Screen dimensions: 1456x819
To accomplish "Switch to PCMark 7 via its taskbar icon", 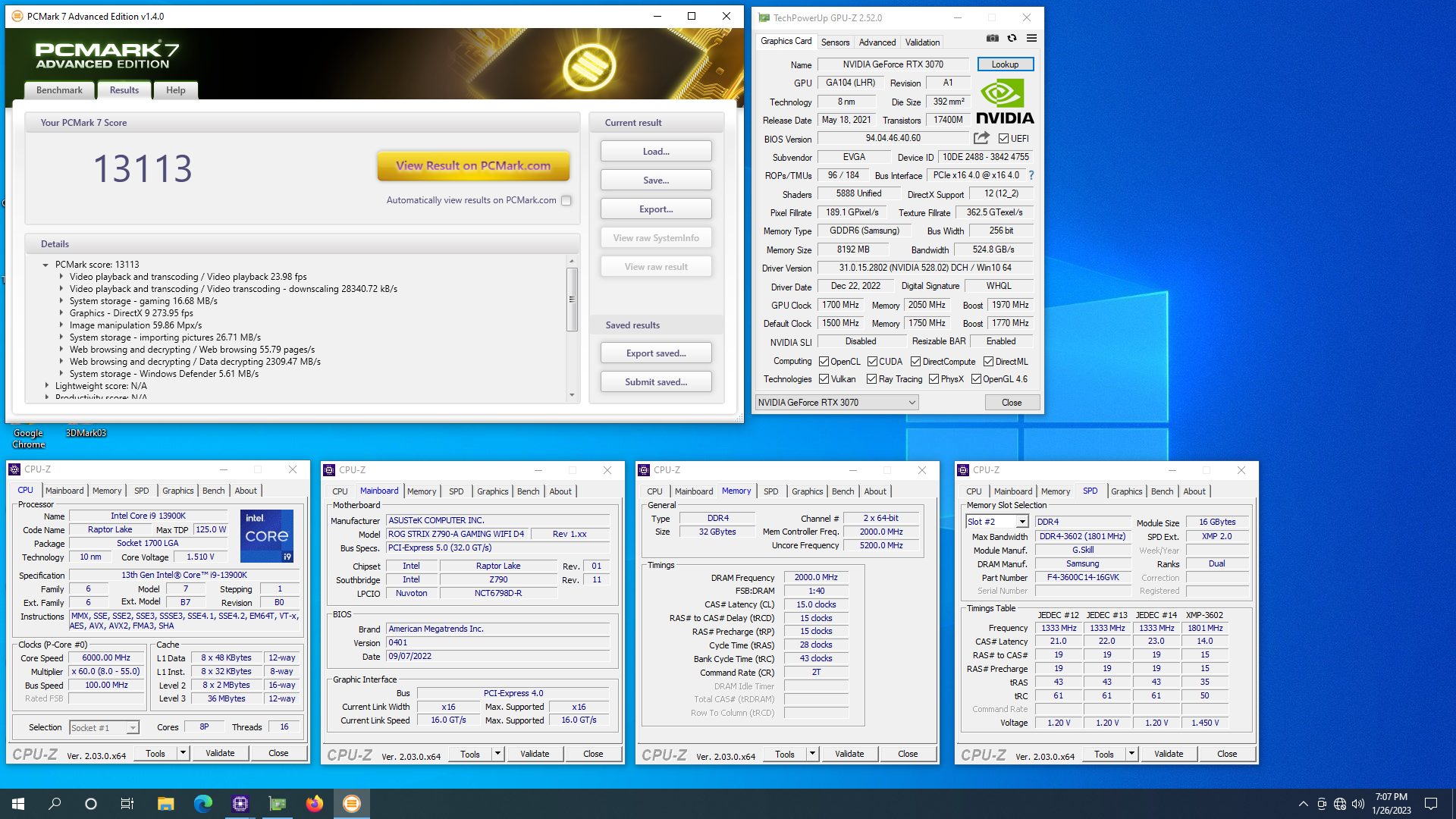I will [351, 804].
